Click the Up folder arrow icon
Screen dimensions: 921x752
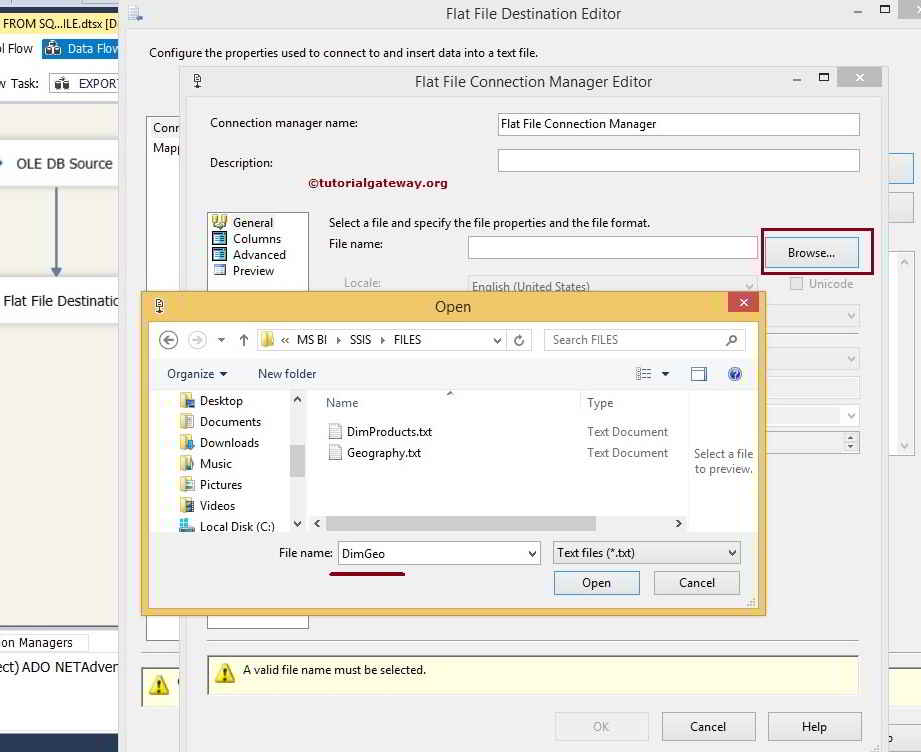[x=243, y=340]
